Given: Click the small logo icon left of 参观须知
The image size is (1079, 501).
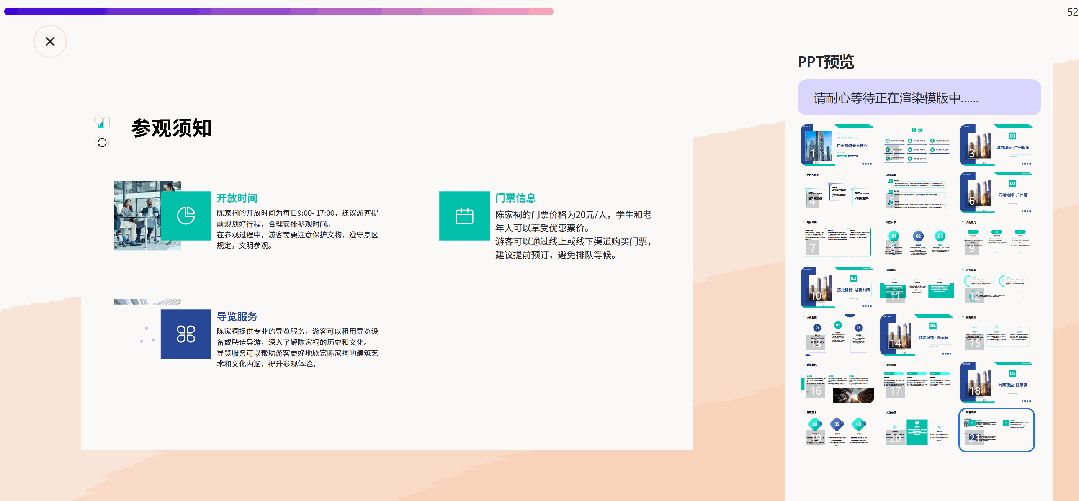Looking at the screenshot, I should click(101, 121).
